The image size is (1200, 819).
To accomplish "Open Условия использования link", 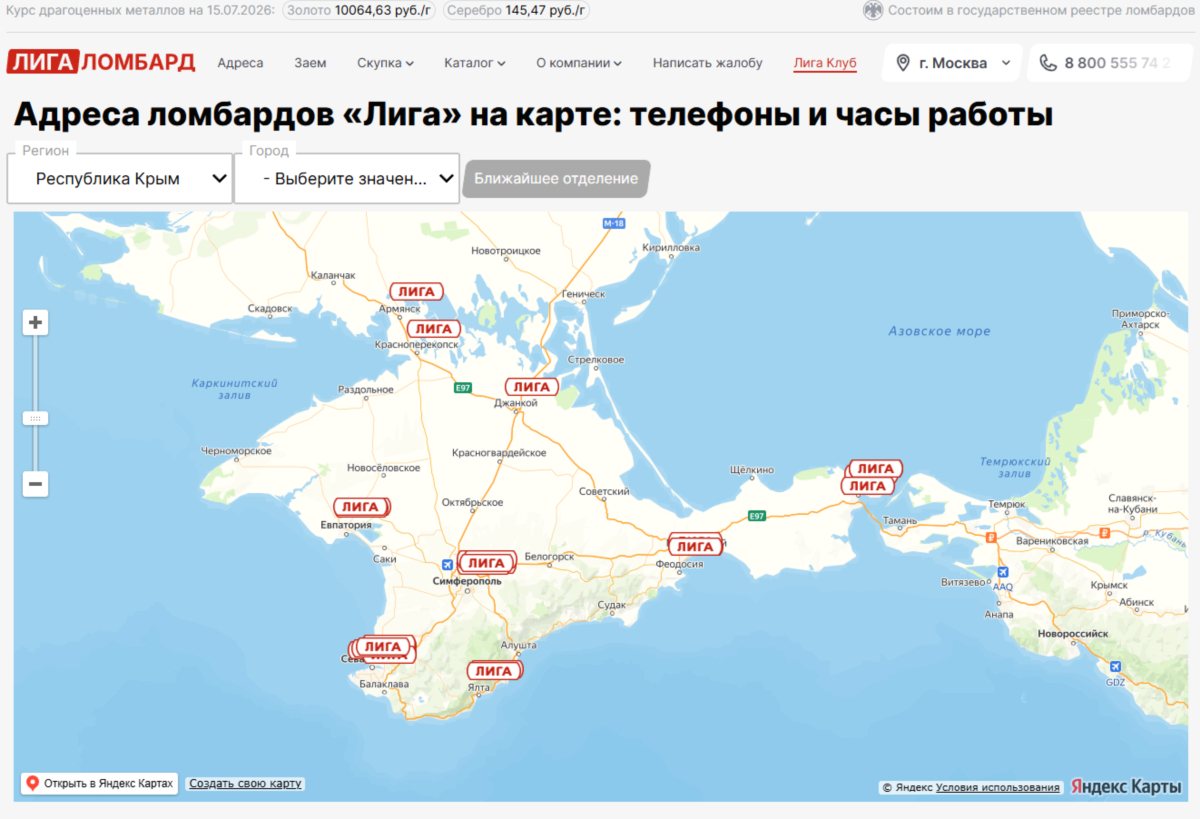I will tap(998, 787).
